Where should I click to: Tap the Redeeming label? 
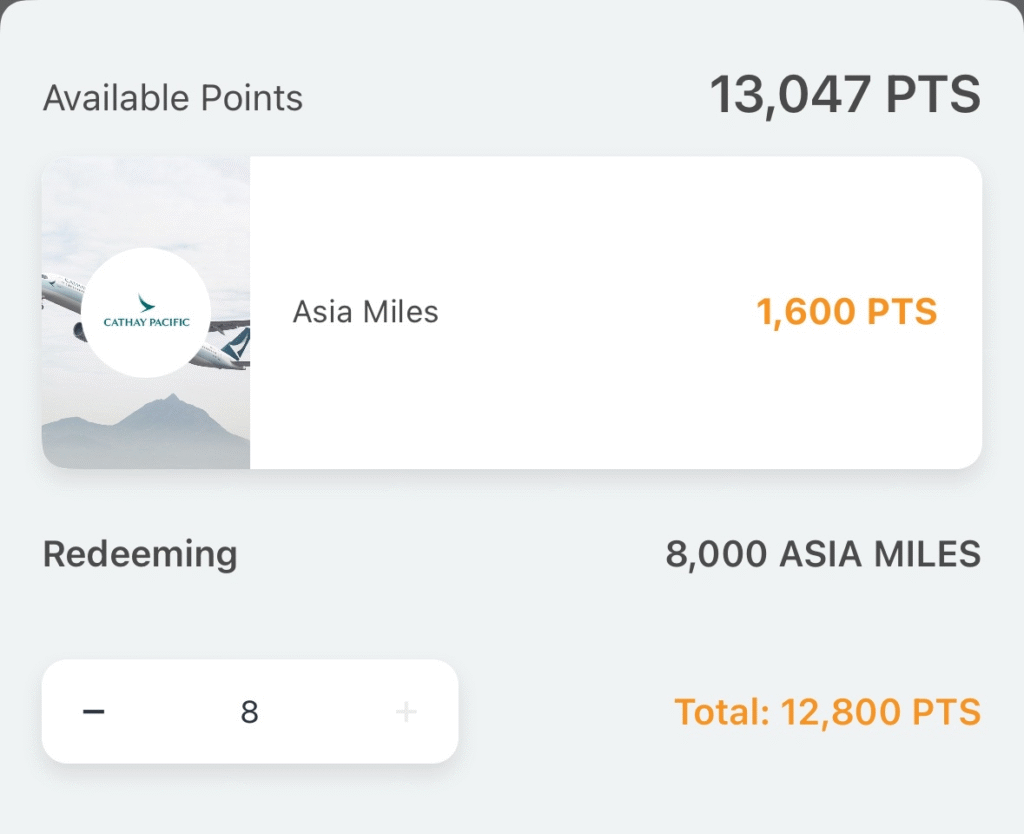(140, 553)
